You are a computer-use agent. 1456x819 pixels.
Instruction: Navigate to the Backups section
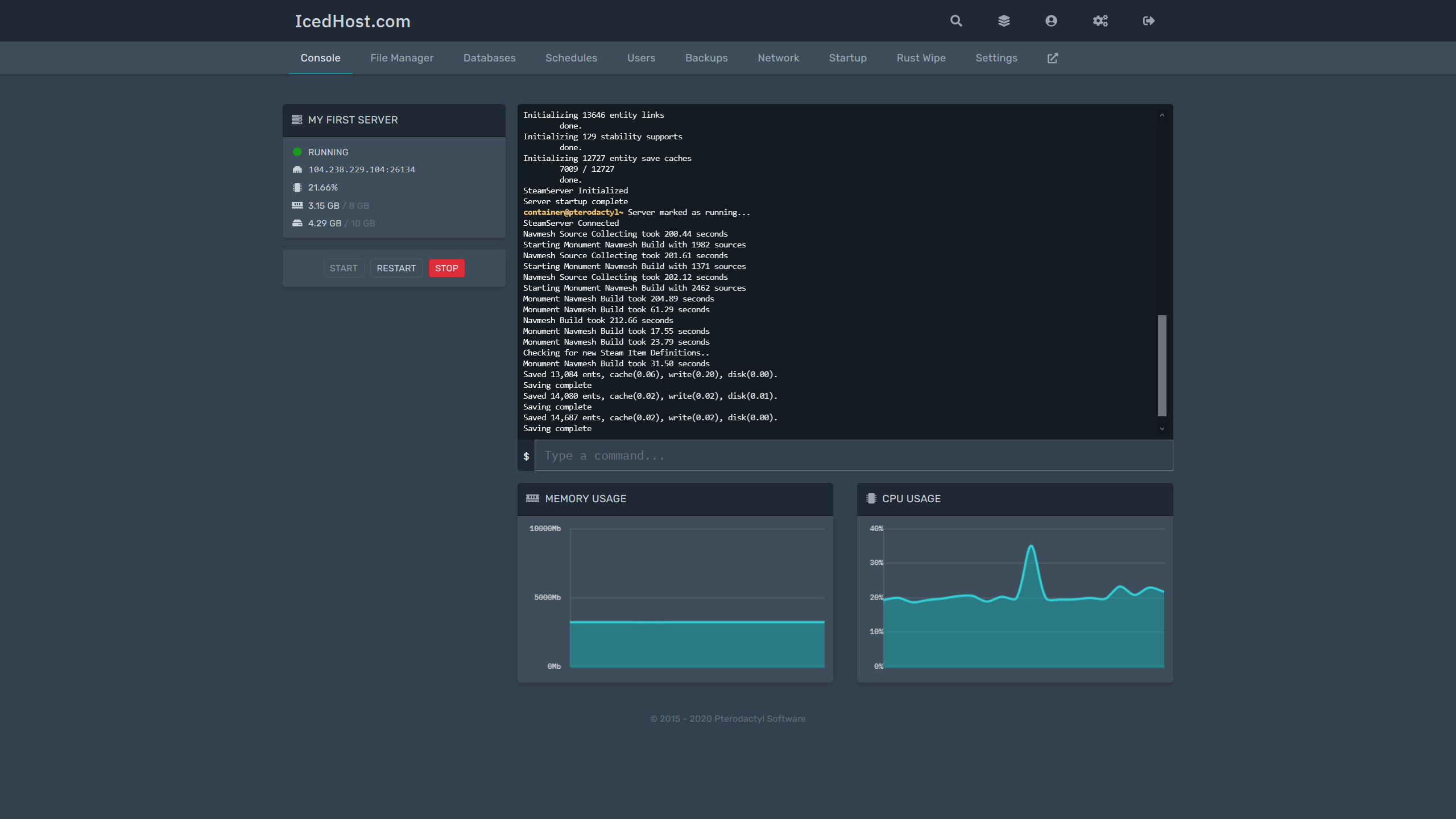[705, 57]
